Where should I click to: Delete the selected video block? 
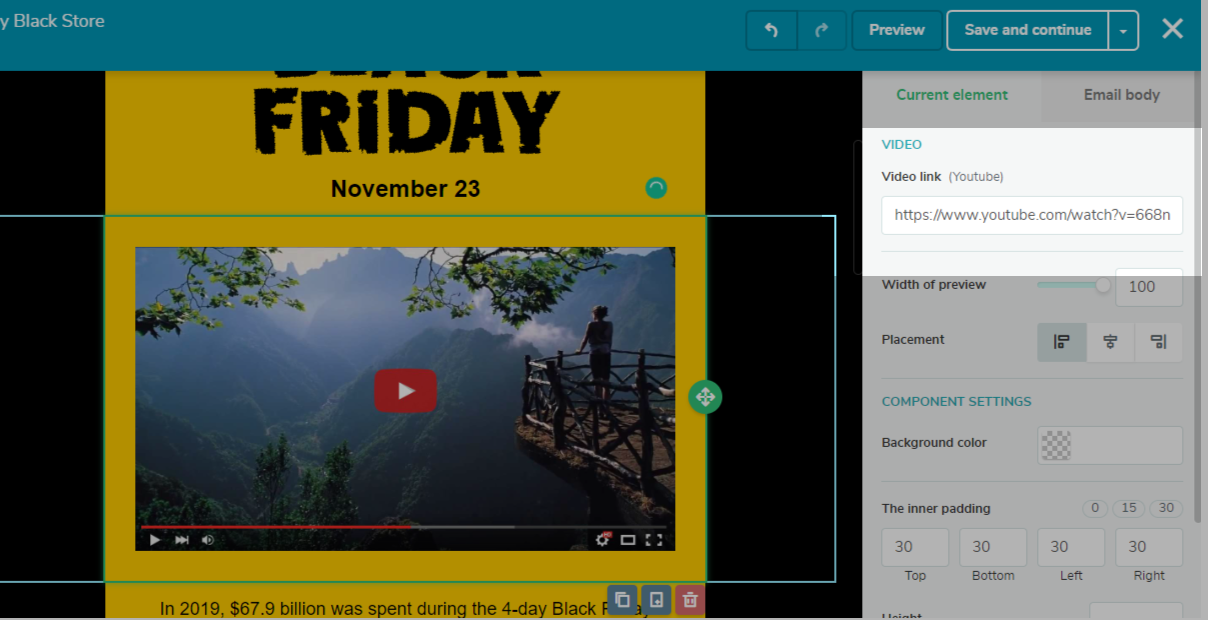click(690, 600)
